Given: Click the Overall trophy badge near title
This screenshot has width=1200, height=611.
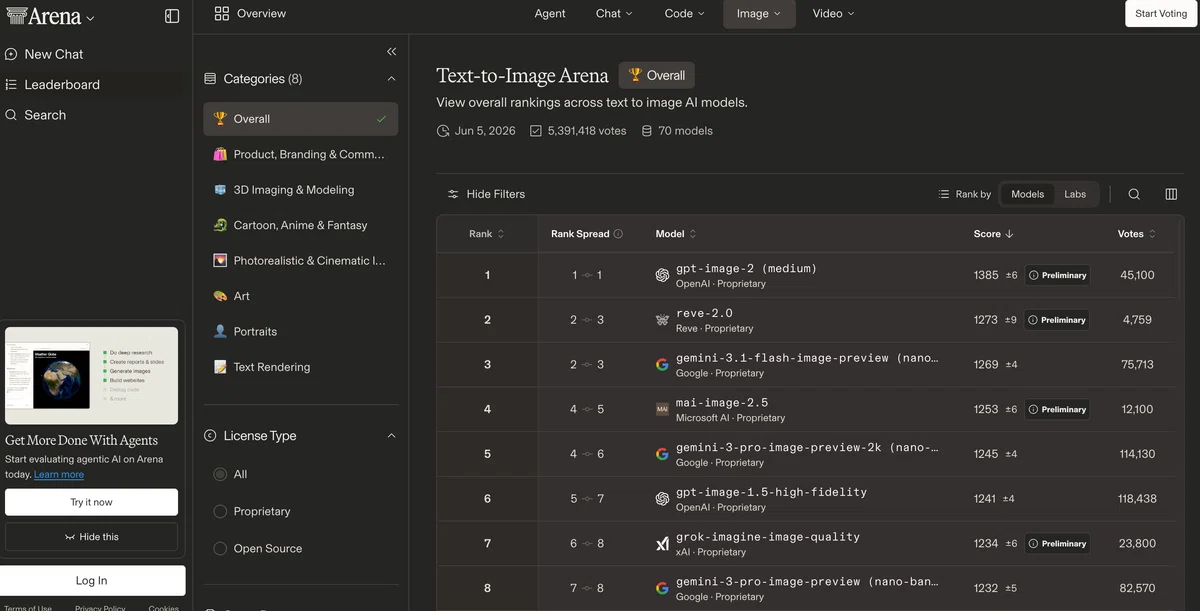Looking at the screenshot, I should tap(656, 75).
